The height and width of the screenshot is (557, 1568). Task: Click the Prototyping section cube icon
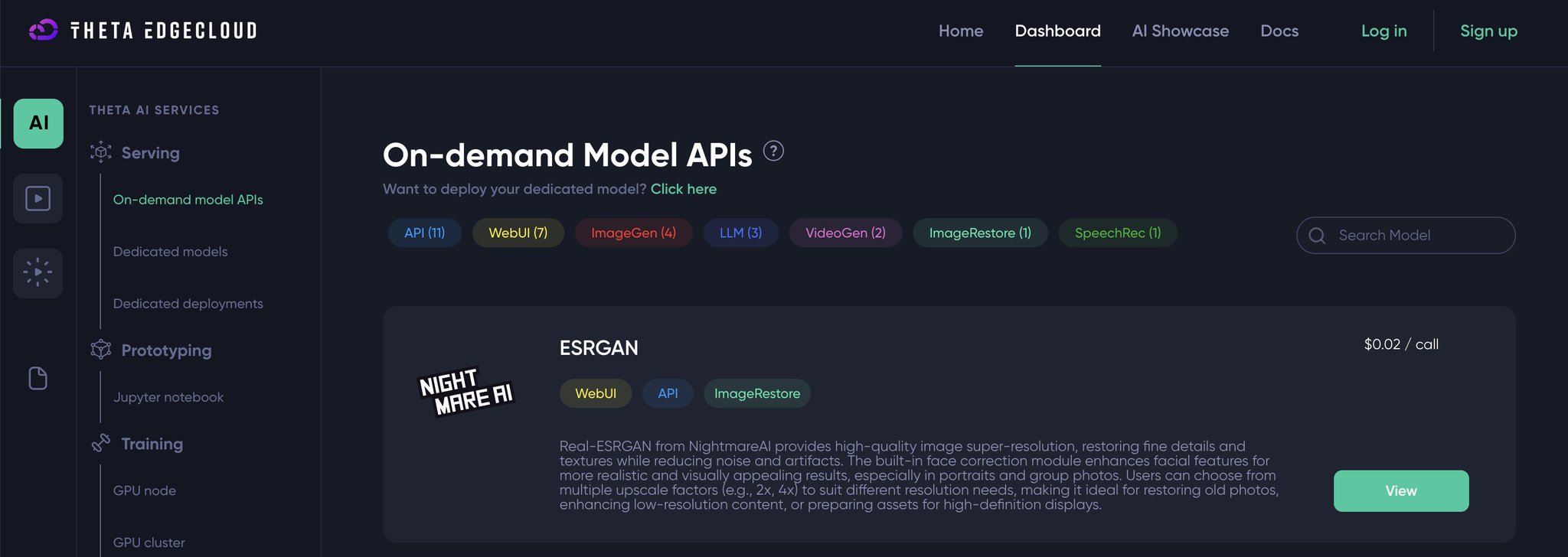coord(101,350)
